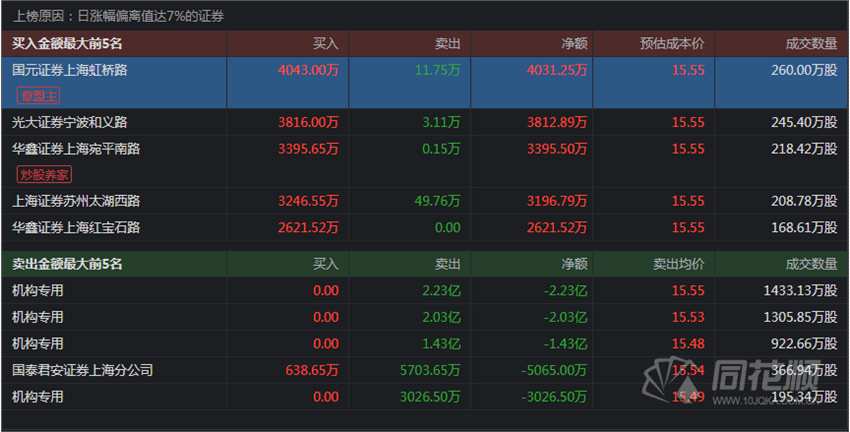
Task: Select the 4043.00万 buy amount cell
Action: (309, 70)
